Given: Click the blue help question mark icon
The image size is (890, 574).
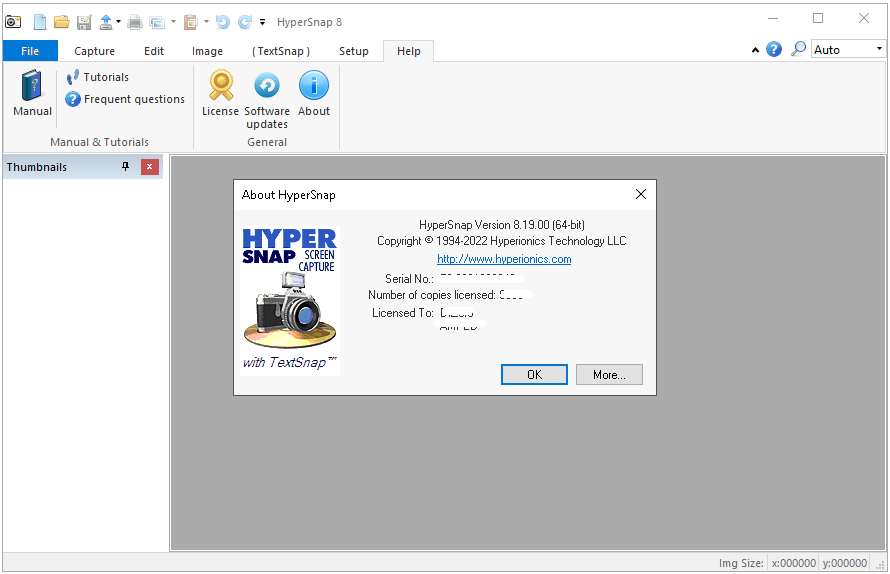Looking at the screenshot, I should pyautogui.click(x=774, y=49).
